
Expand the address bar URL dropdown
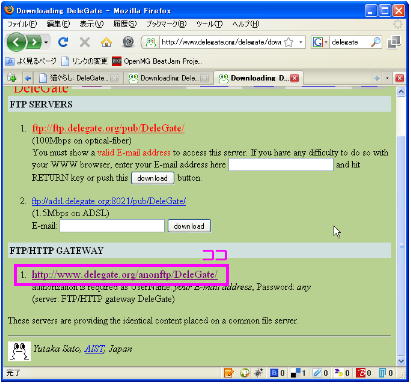coord(301,42)
